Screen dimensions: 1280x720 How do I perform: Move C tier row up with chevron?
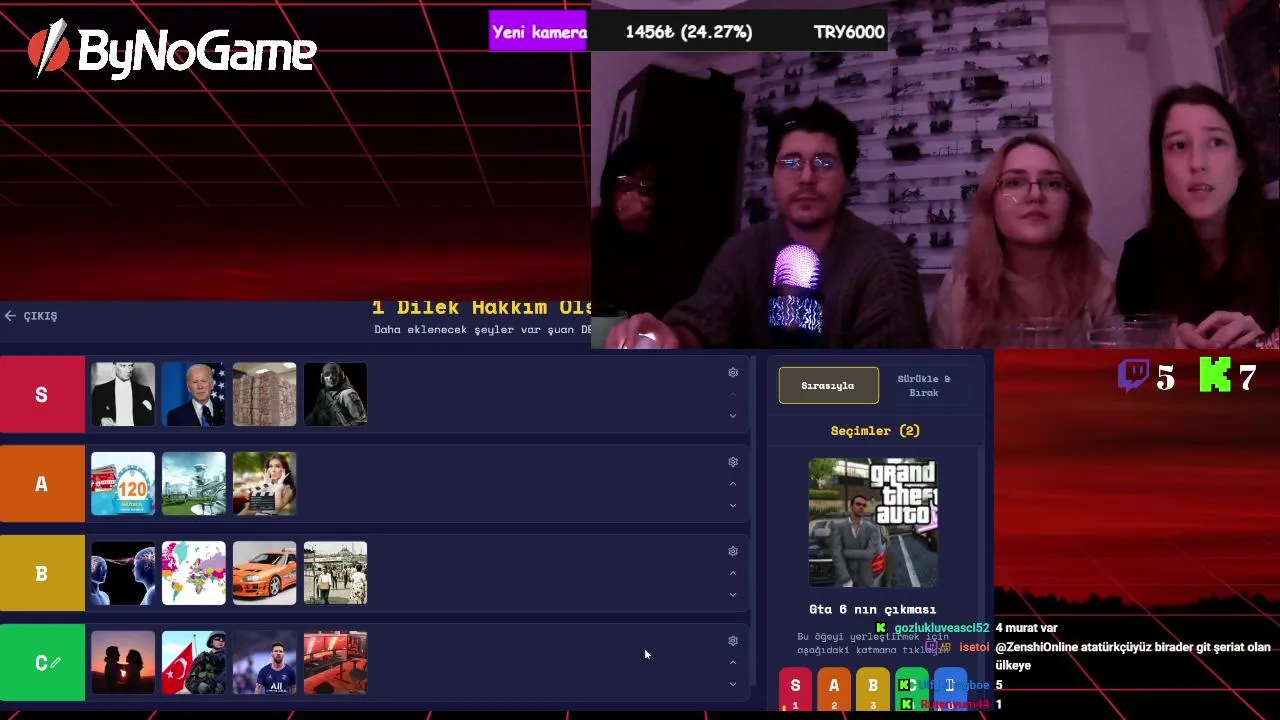733,663
